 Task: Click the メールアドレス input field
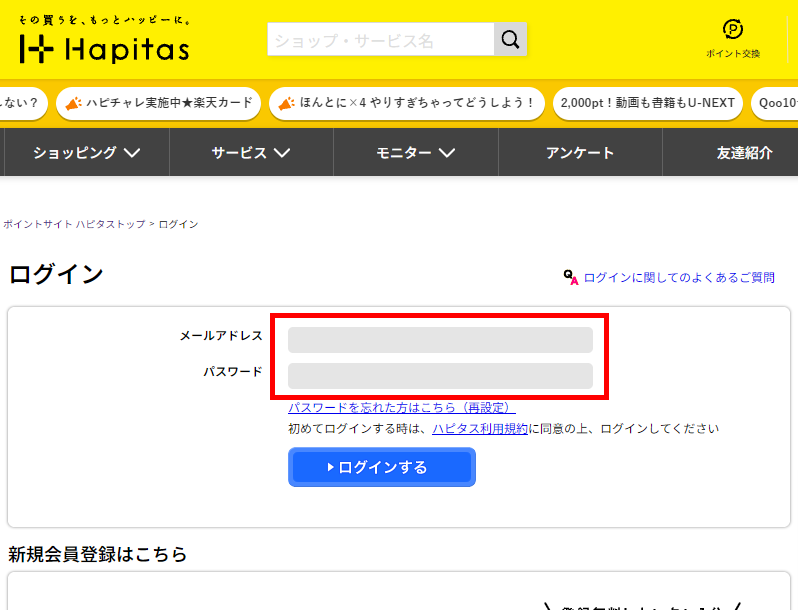pos(440,340)
